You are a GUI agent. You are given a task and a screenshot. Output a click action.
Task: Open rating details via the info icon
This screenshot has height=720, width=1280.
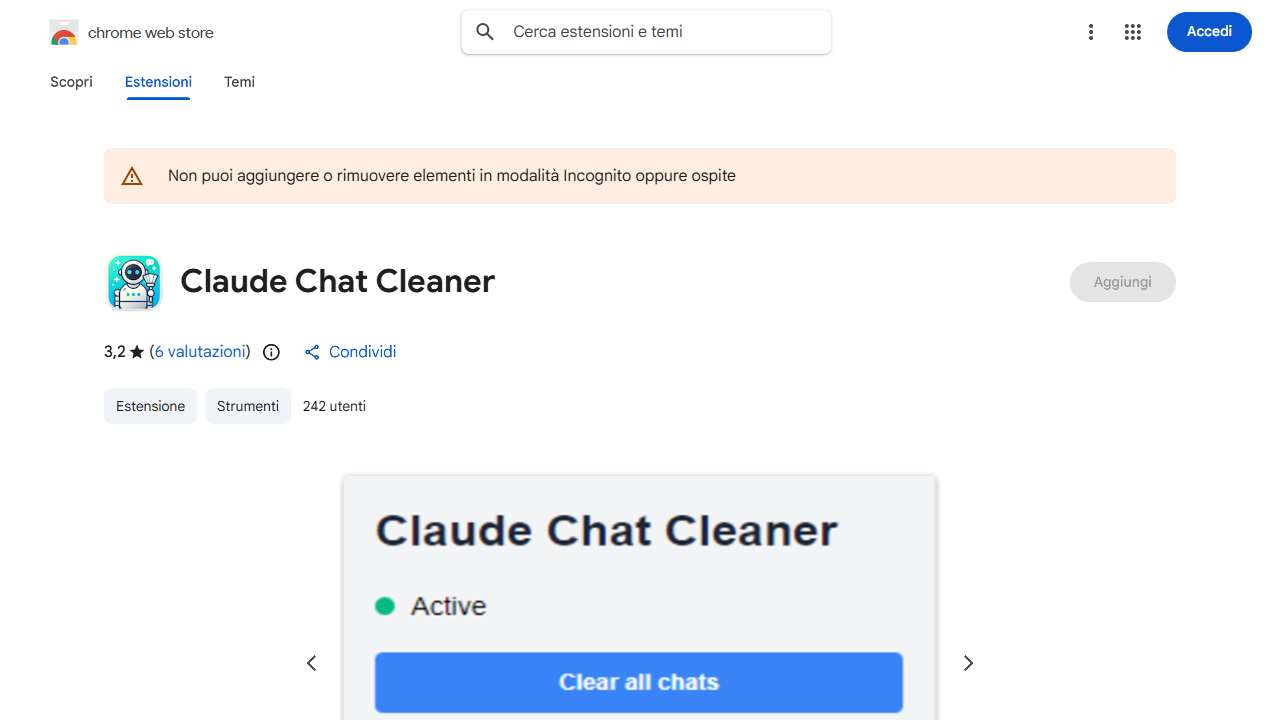click(271, 352)
